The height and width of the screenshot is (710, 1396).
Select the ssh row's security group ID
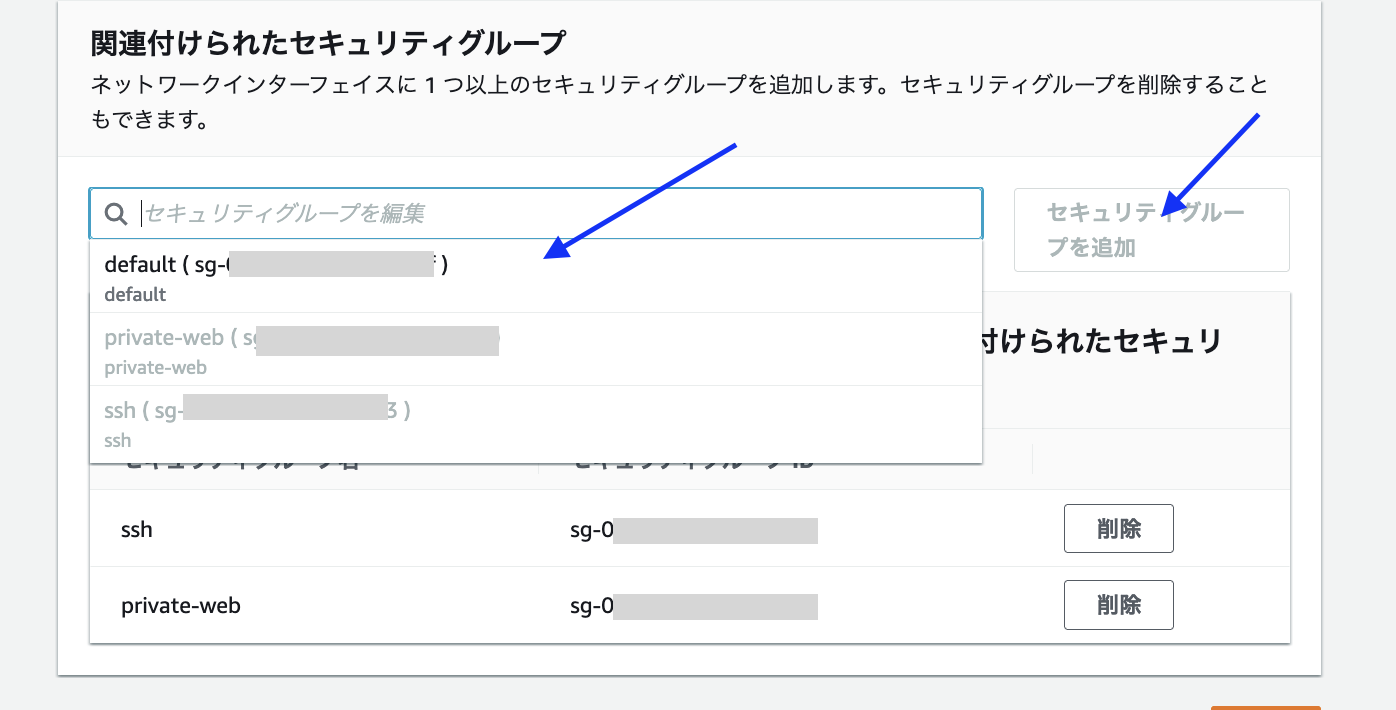[x=693, y=530]
